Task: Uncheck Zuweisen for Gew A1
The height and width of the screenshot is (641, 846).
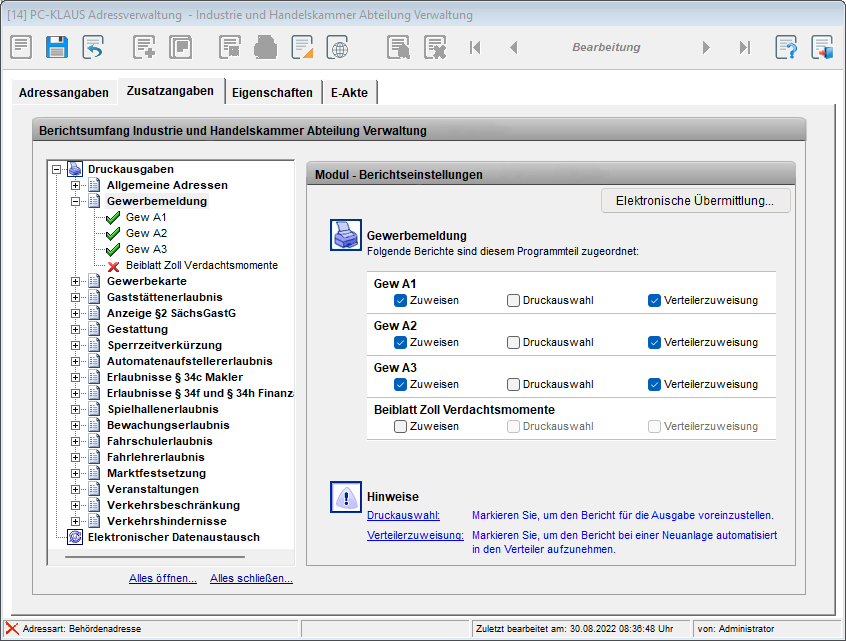Action: point(401,300)
